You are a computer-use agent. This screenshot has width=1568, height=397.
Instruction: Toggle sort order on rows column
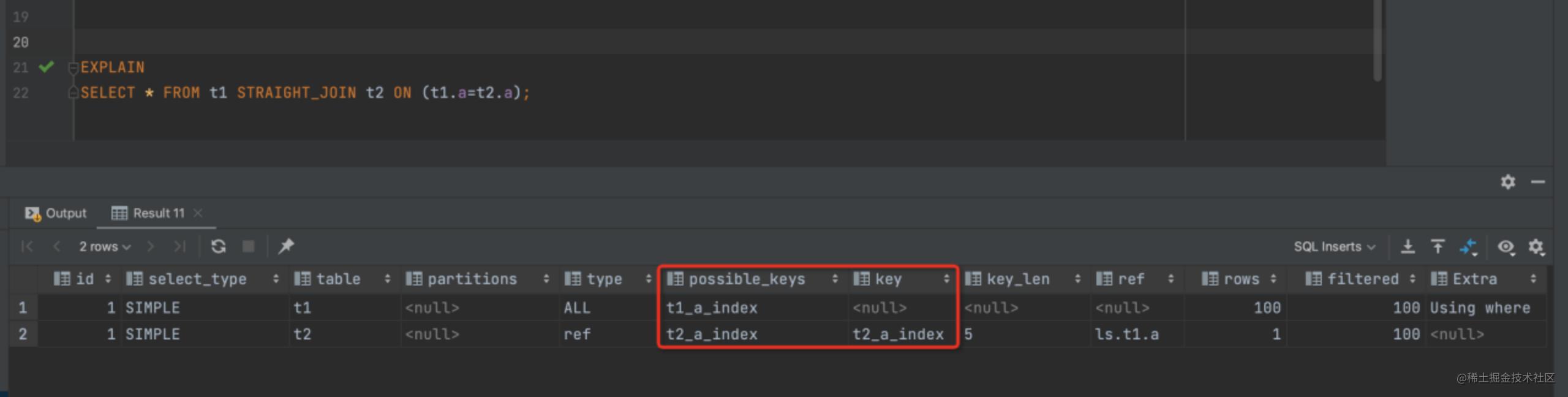point(1273,279)
